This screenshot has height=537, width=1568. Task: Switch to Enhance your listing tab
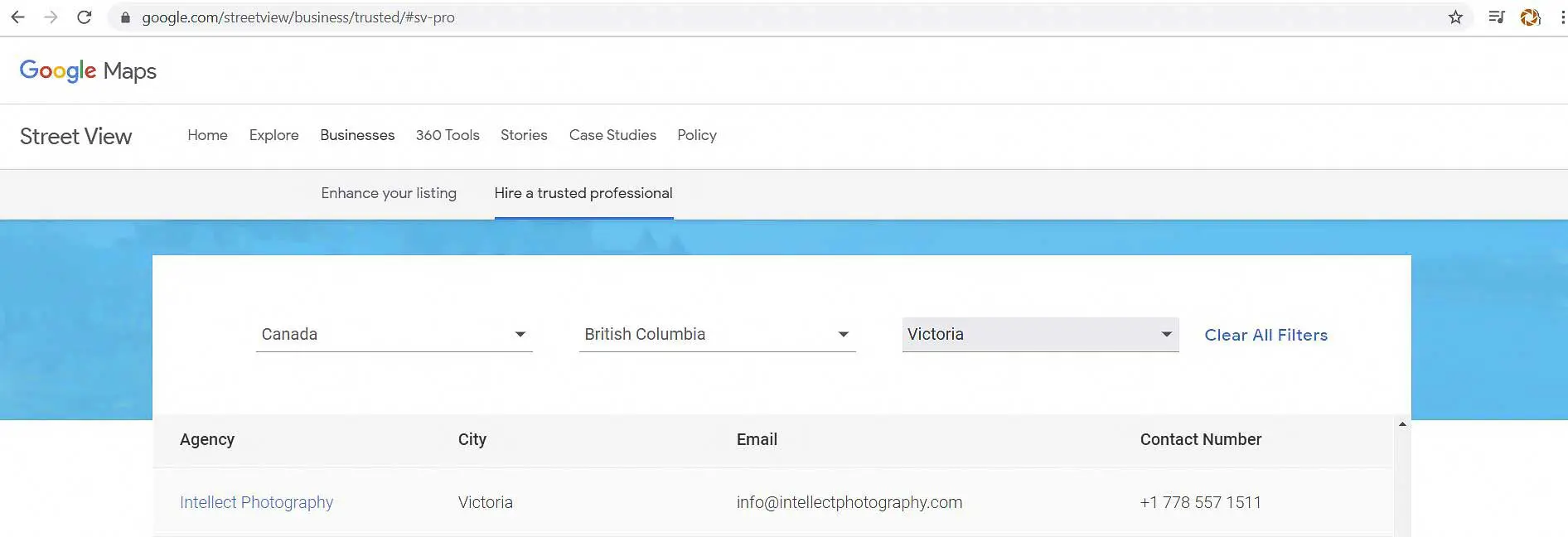coord(389,193)
